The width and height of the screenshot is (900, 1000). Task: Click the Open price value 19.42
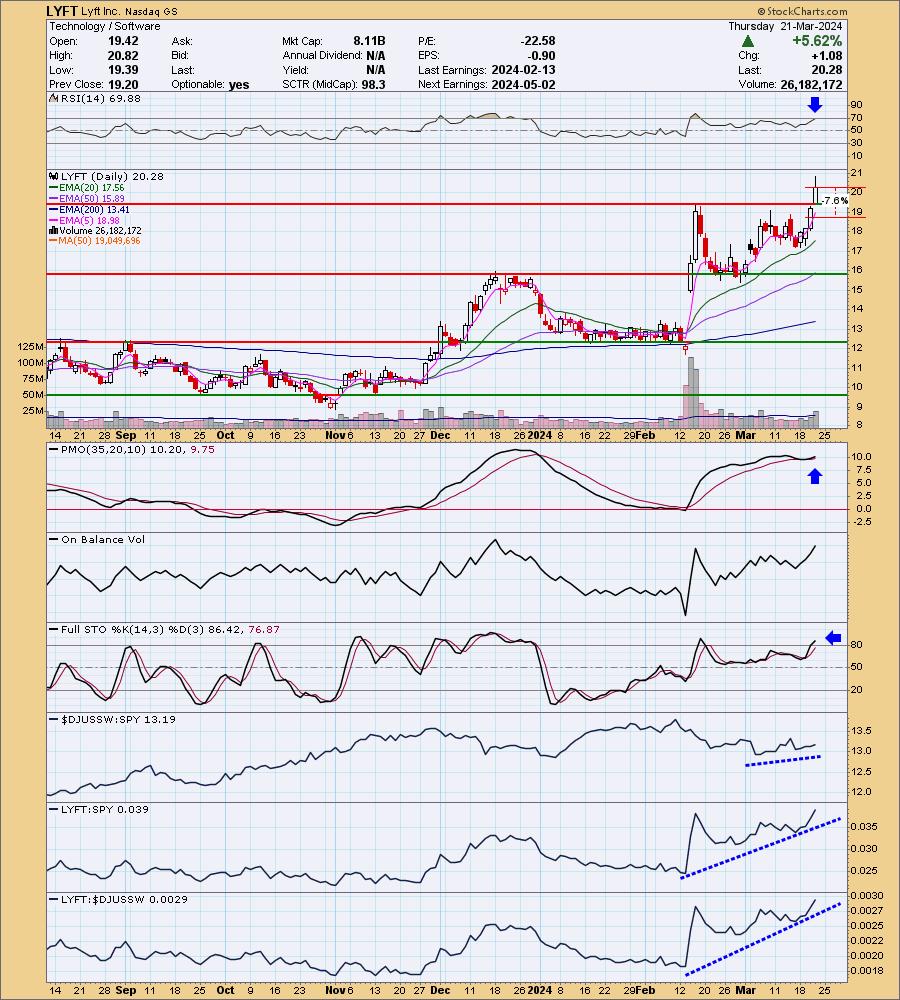pyautogui.click(x=123, y=41)
